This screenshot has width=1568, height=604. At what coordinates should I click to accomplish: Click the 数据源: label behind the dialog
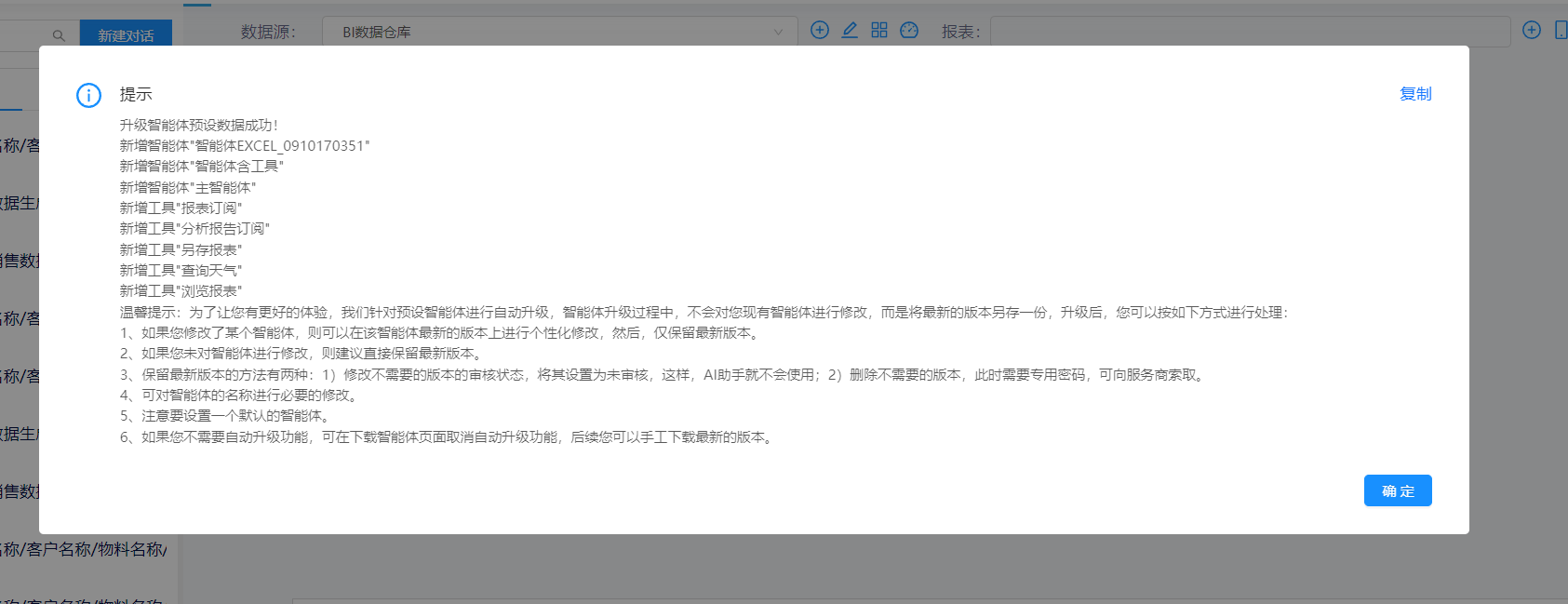coord(268,32)
